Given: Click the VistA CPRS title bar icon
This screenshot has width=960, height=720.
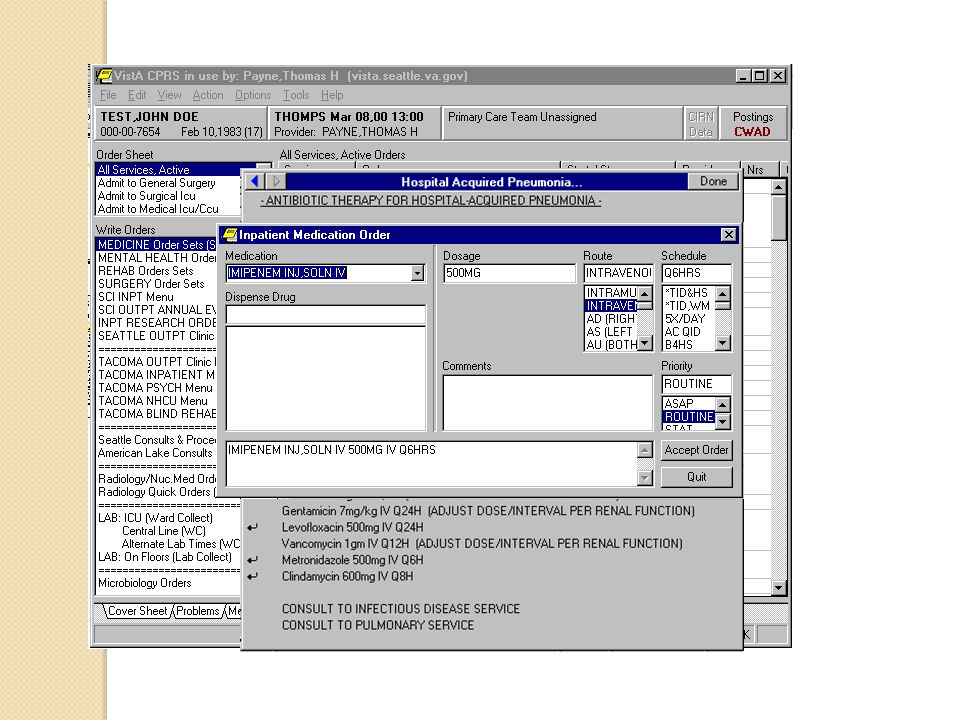Looking at the screenshot, I should pyautogui.click(x=104, y=76).
